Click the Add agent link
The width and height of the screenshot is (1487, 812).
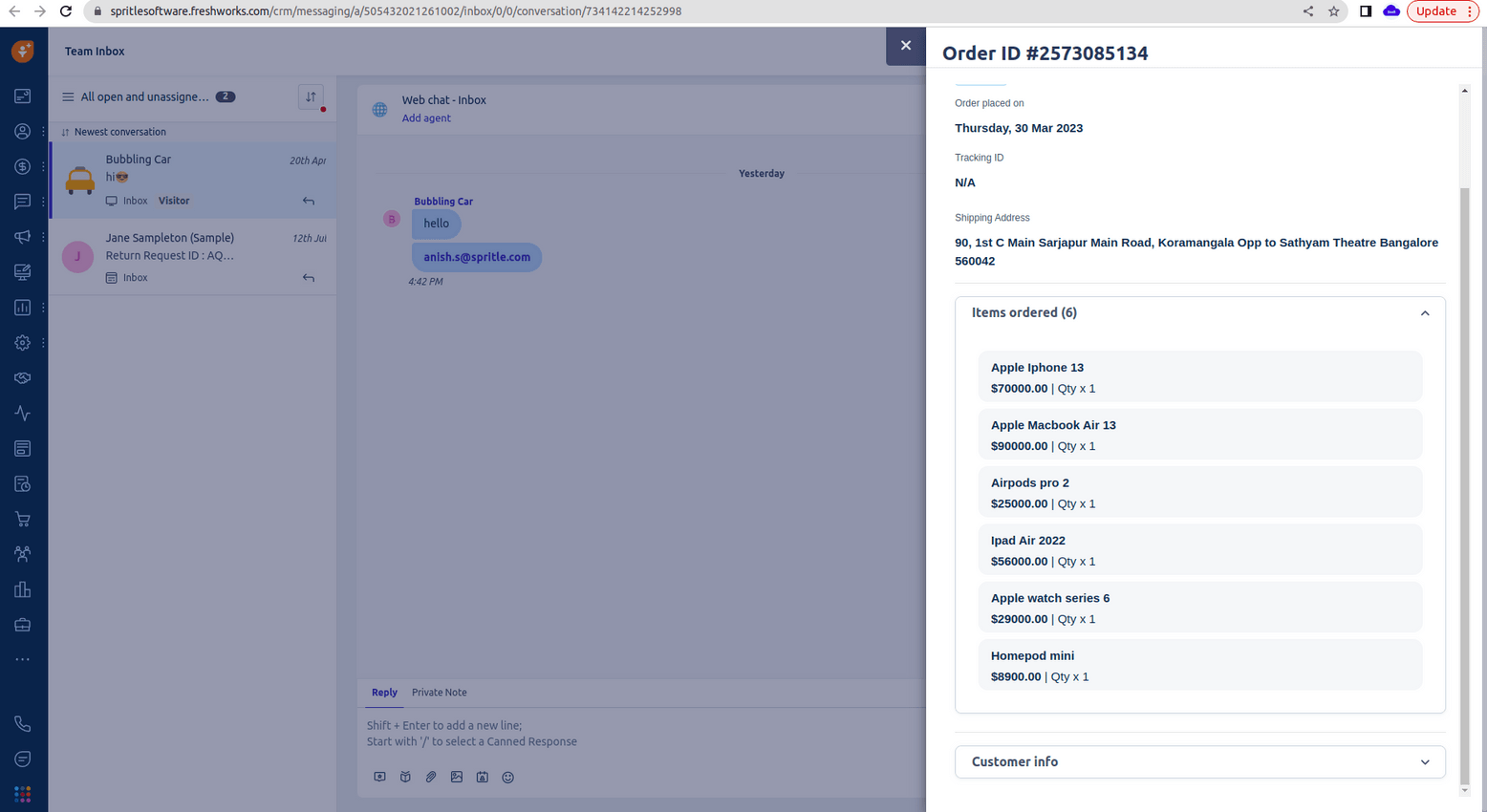point(426,118)
